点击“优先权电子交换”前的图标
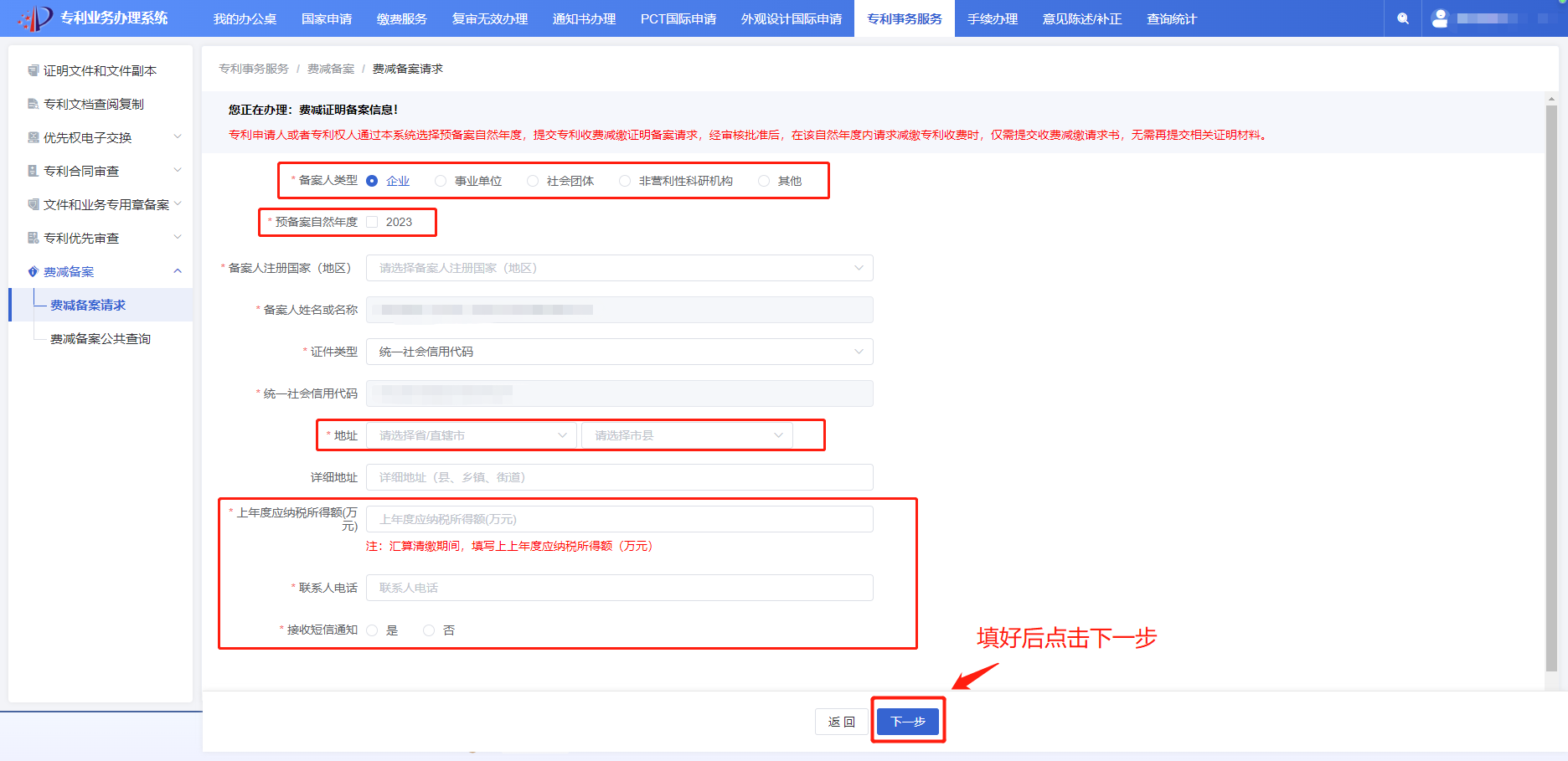 point(31,136)
